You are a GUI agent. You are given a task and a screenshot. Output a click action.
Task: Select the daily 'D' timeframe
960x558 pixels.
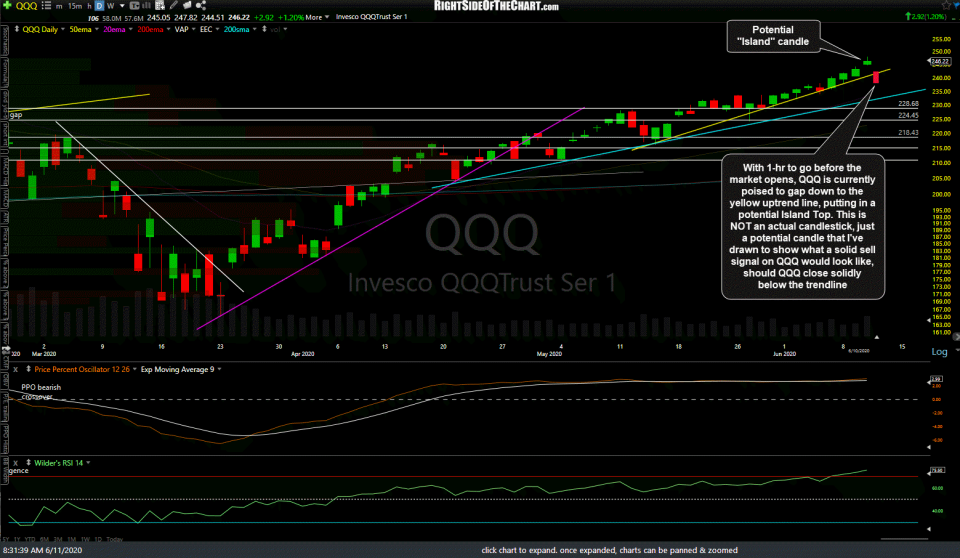pyautogui.click(x=99, y=6)
